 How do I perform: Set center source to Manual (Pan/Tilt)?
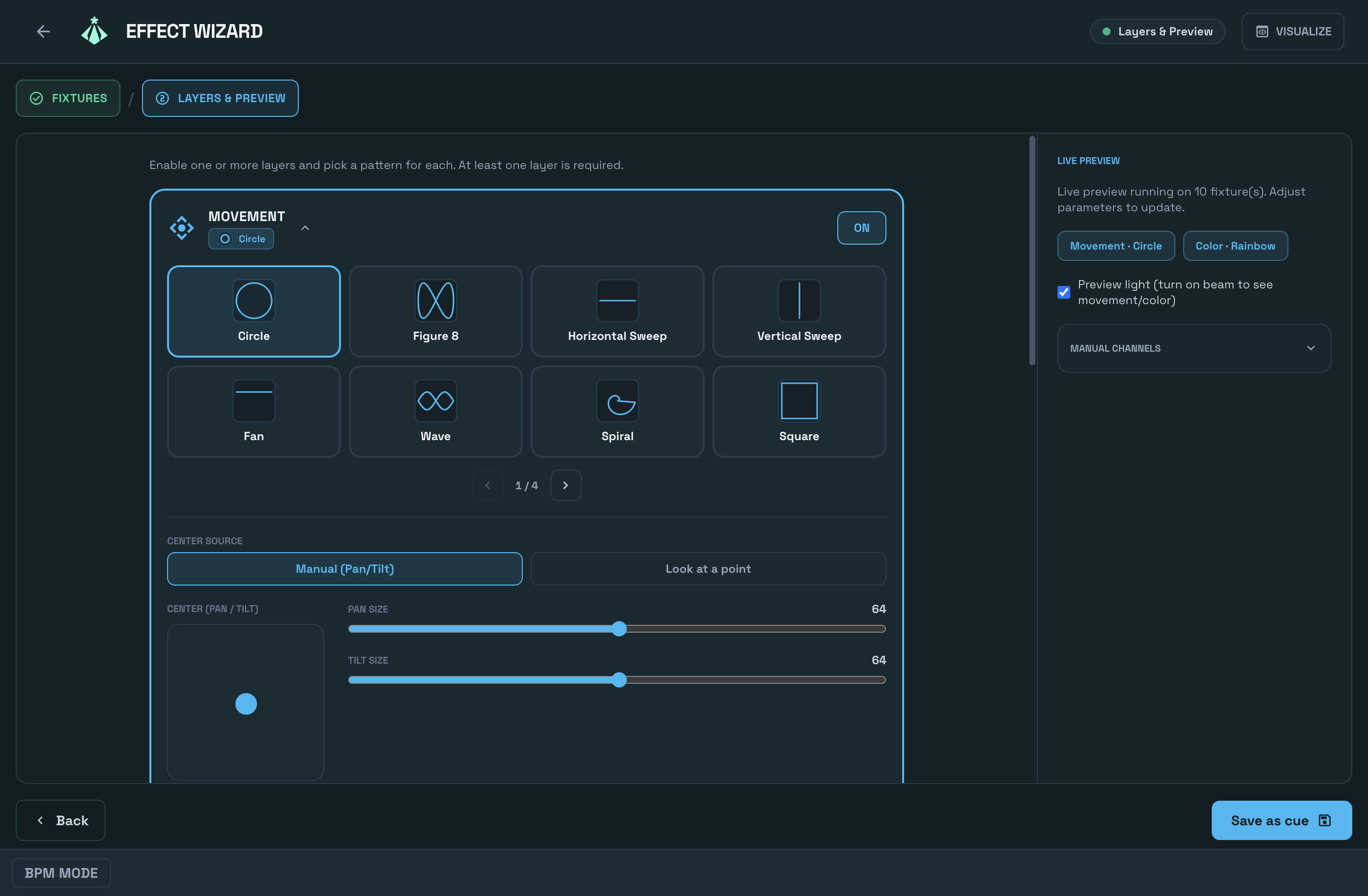345,569
